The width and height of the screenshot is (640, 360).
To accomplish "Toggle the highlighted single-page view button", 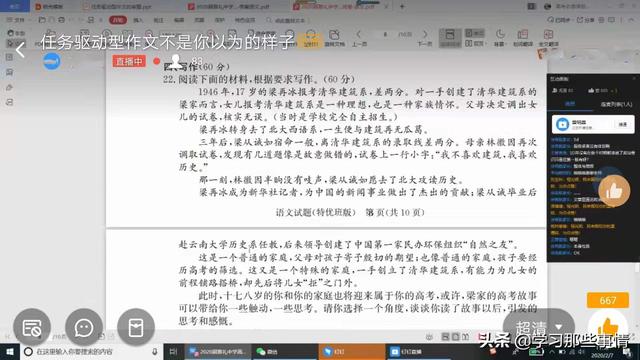I will (450, 38).
